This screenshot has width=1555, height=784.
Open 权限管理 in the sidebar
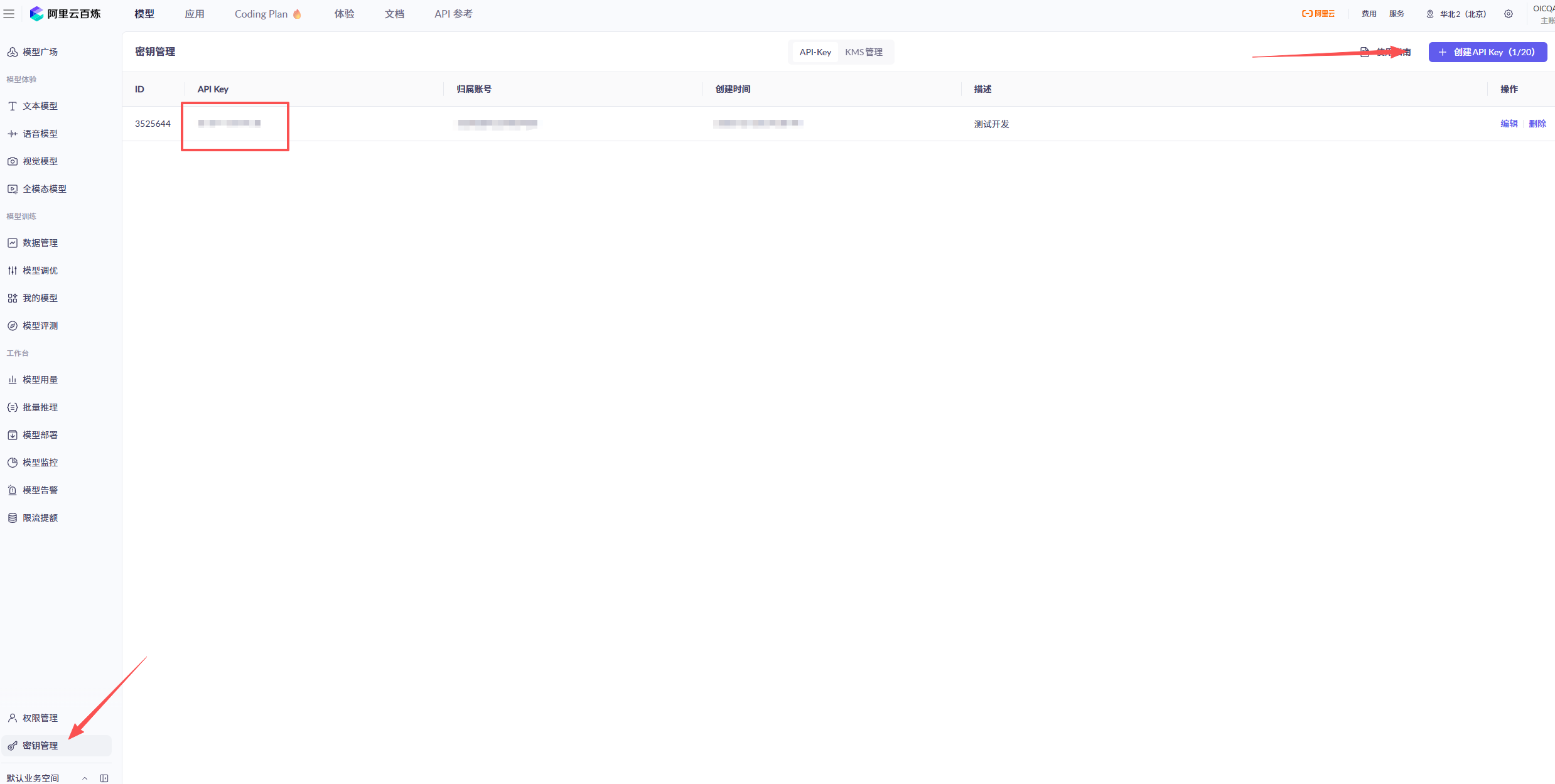40,718
